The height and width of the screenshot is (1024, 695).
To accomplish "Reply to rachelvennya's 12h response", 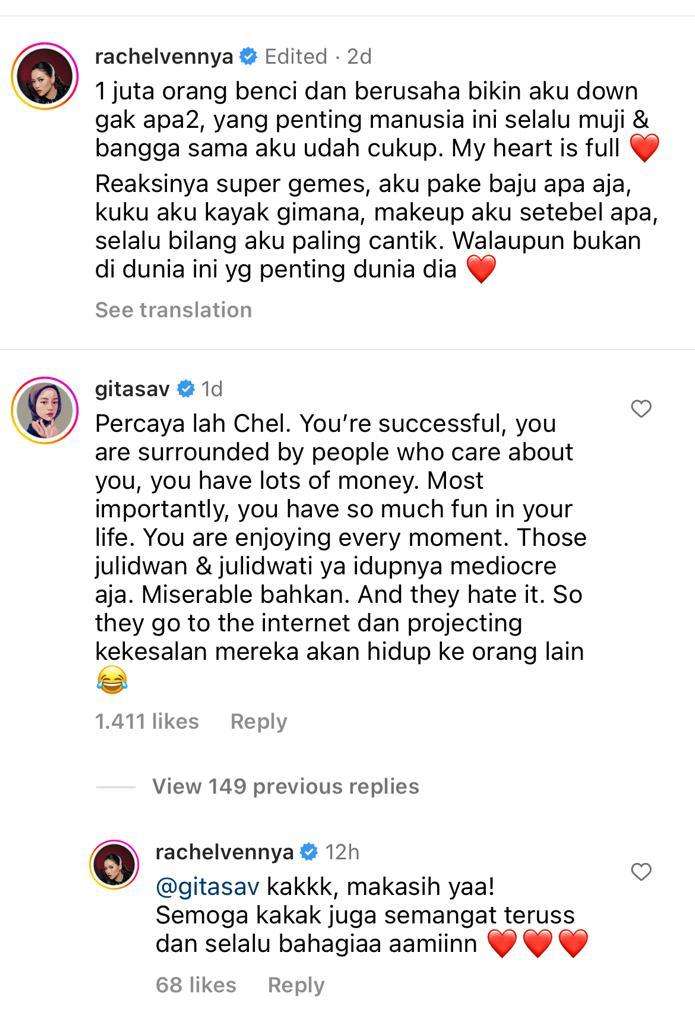I will 296,985.
